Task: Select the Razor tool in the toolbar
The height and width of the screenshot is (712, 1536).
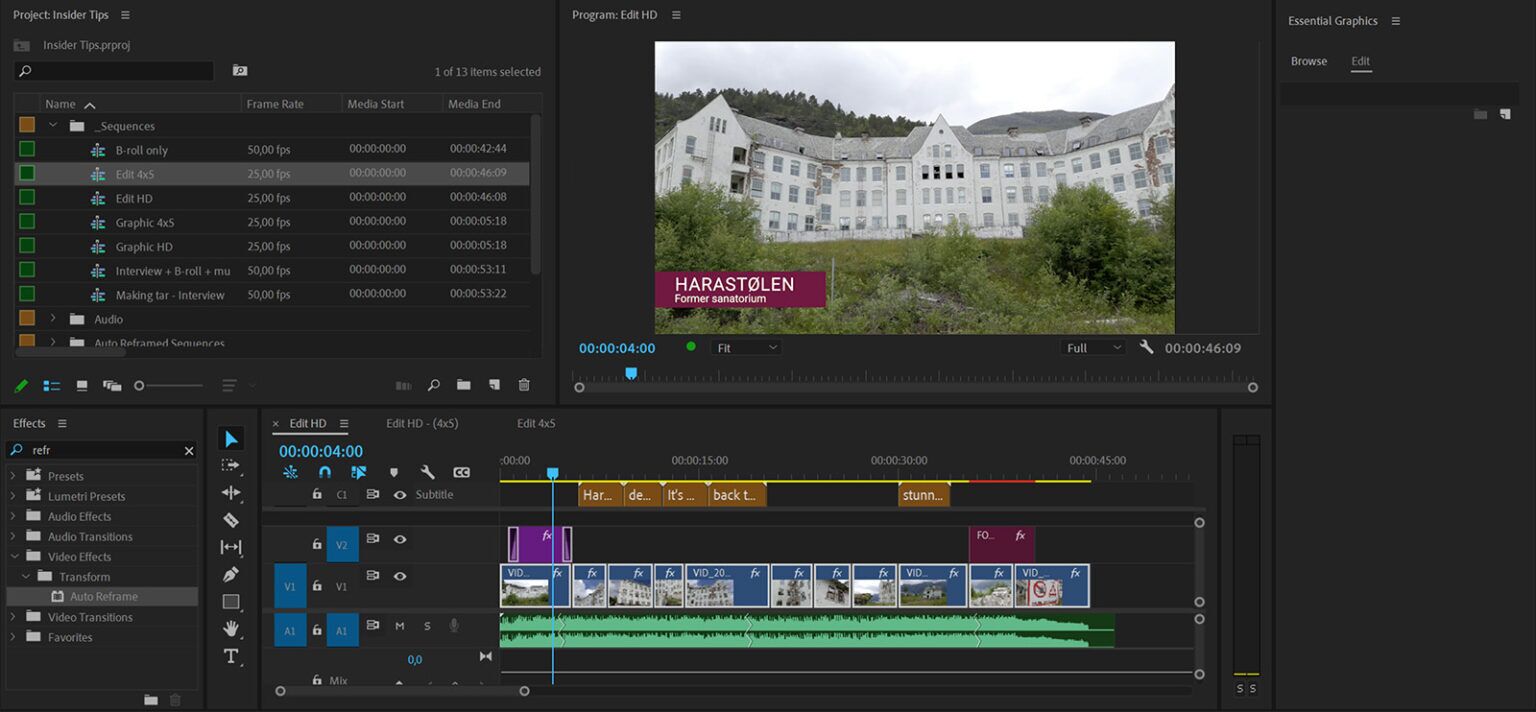Action: (230, 520)
